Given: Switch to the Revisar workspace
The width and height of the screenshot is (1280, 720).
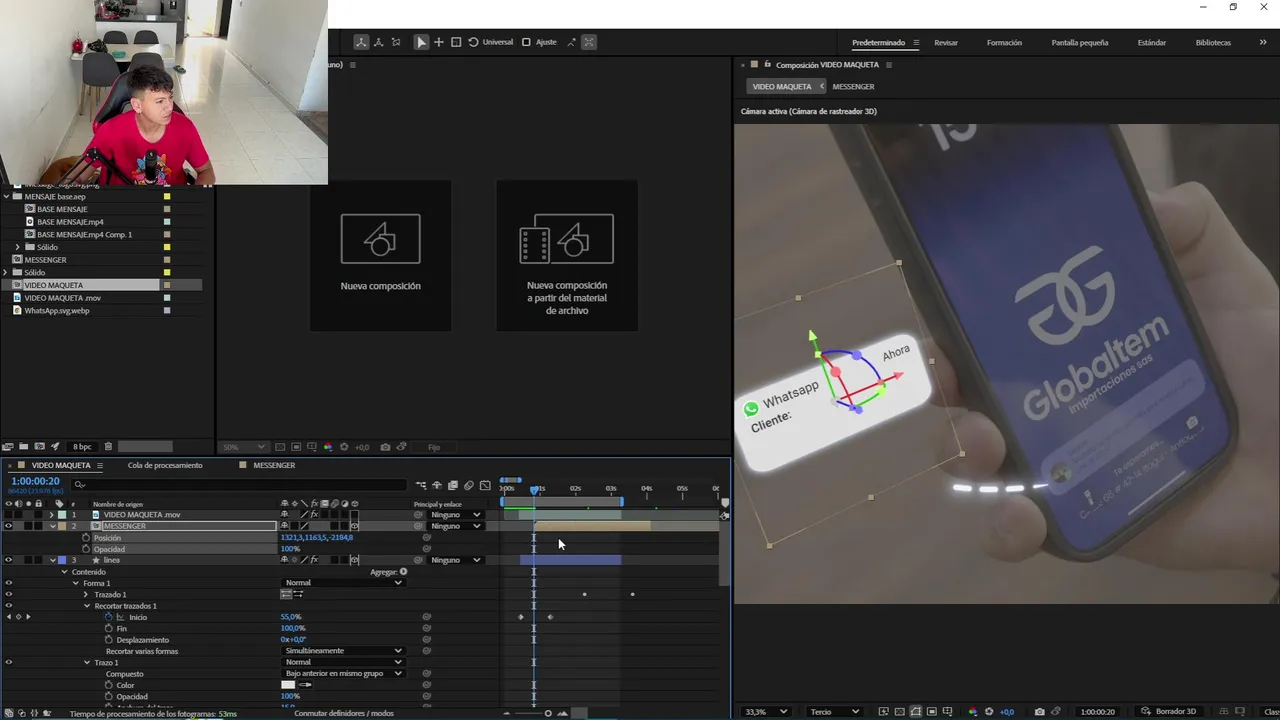Looking at the screenshot, I should (946, 43).
